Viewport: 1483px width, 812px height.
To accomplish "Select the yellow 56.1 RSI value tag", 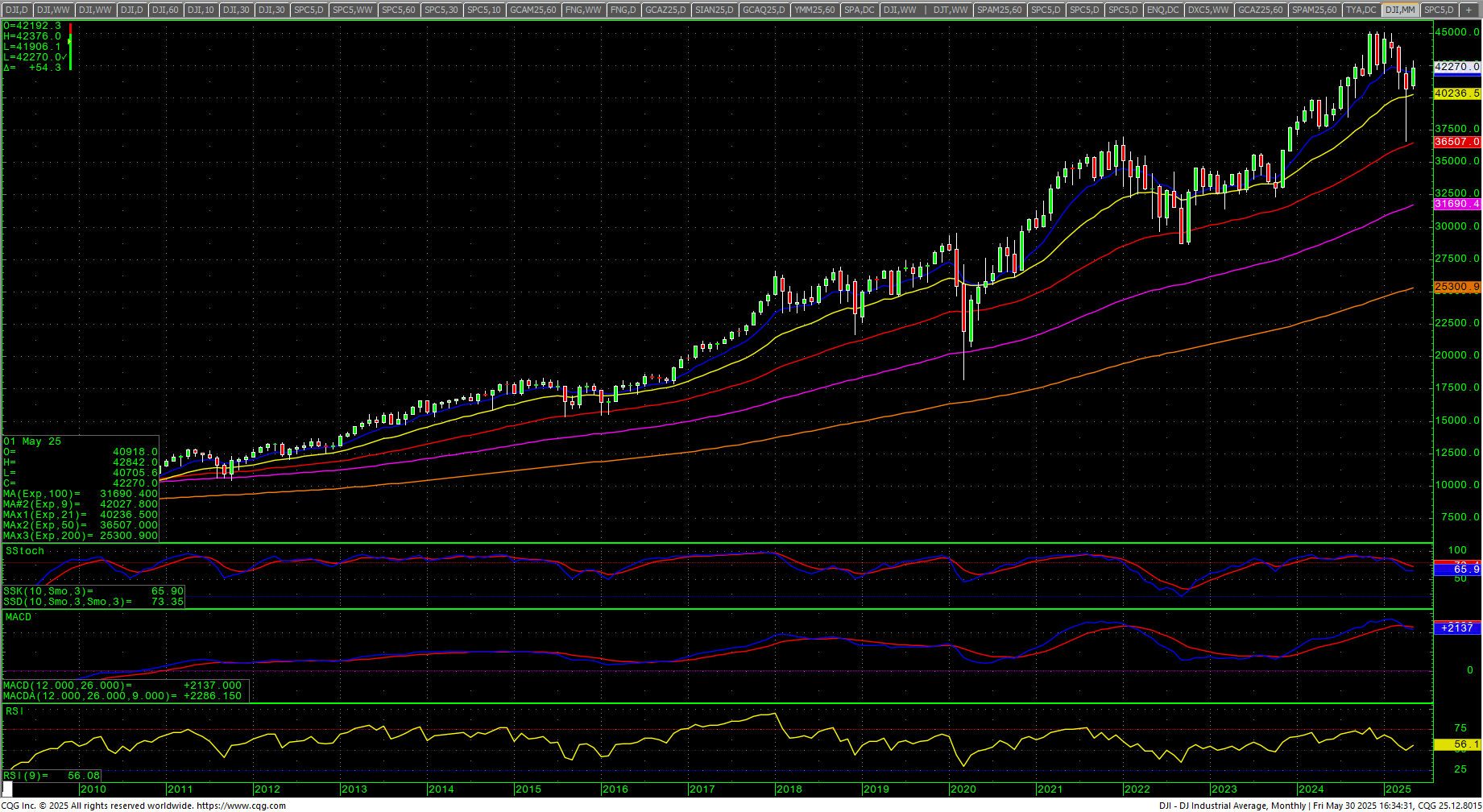I will coord(1458,745).
